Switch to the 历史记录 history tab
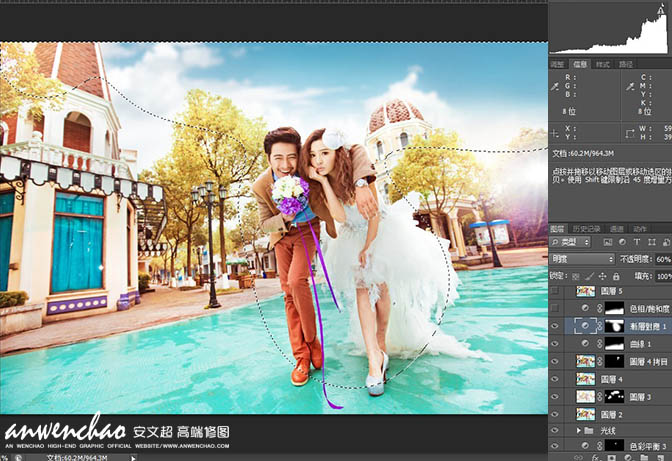672x461 pixels. pyautogui.click(x=586, y=229)
